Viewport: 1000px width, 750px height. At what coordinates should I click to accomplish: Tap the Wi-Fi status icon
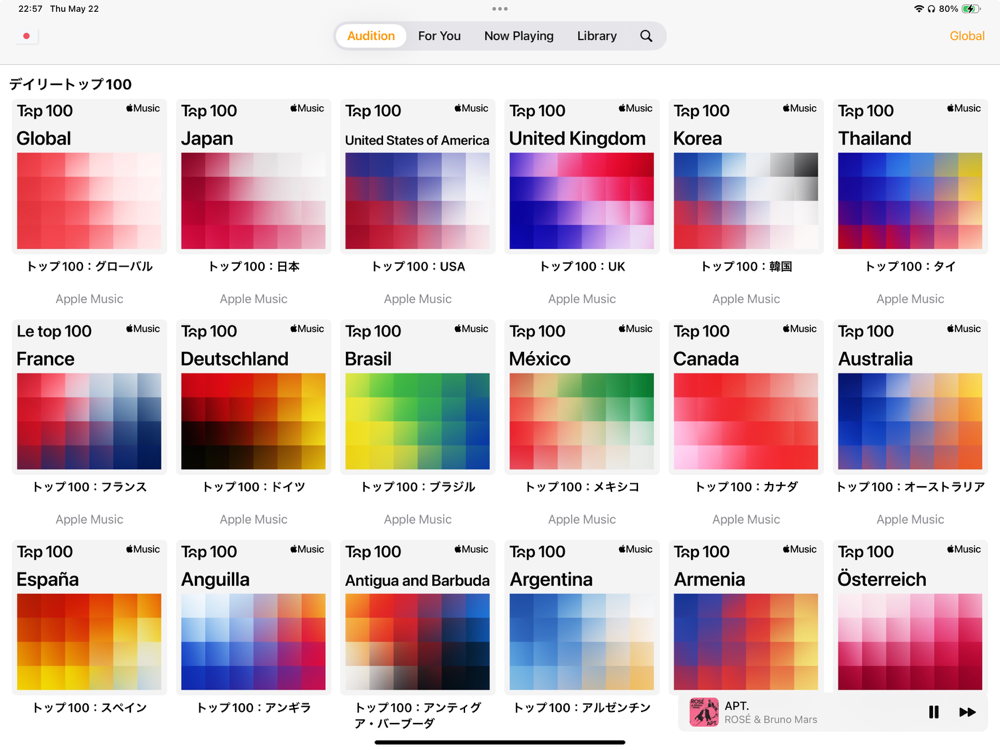pyautogui.click(x=918, y=9)
